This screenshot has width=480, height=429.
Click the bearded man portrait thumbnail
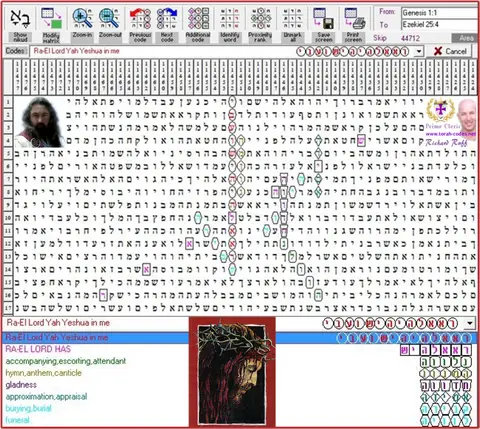point(40,122)
